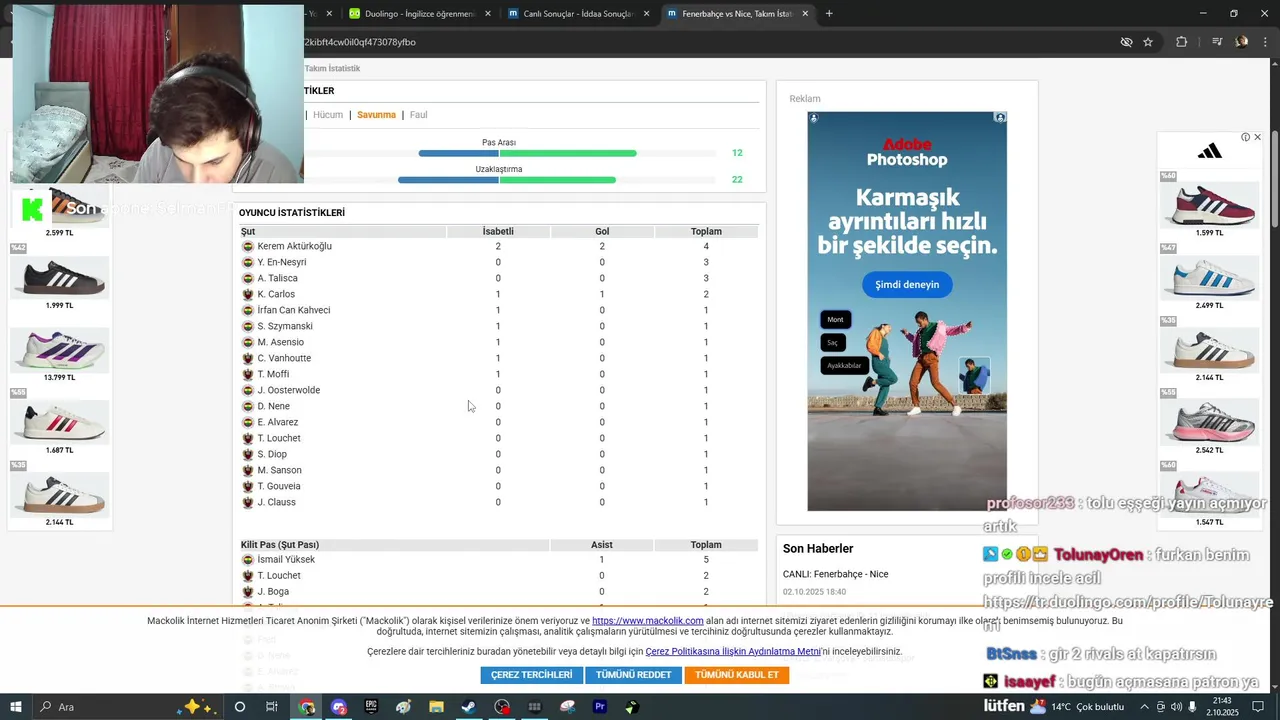The width and height of the screenshot is (1280, 720).
Task: Close the Adidas ad with the X
Action: coord(1257,137)
